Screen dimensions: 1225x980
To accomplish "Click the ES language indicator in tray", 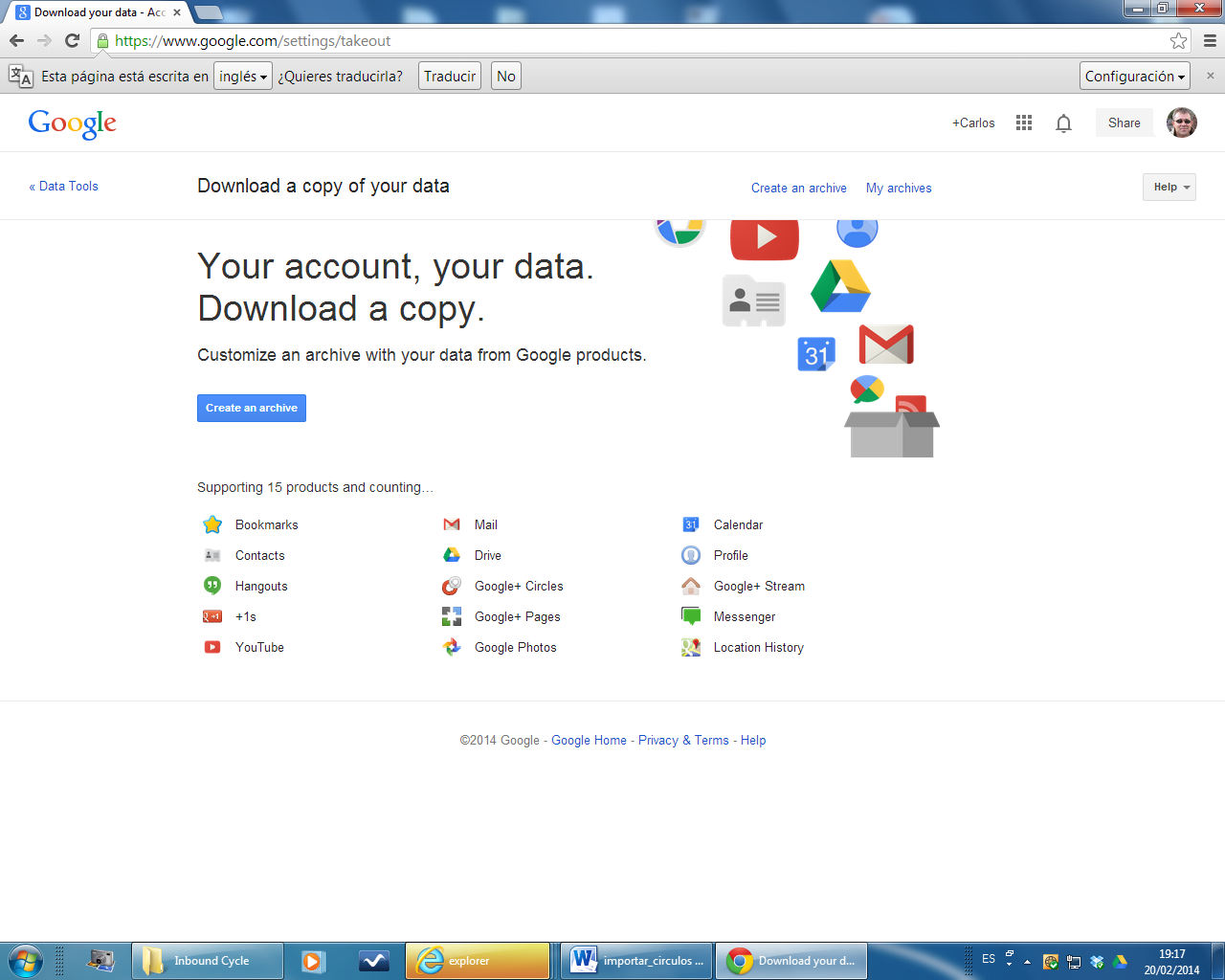I will tap(989, 959).
